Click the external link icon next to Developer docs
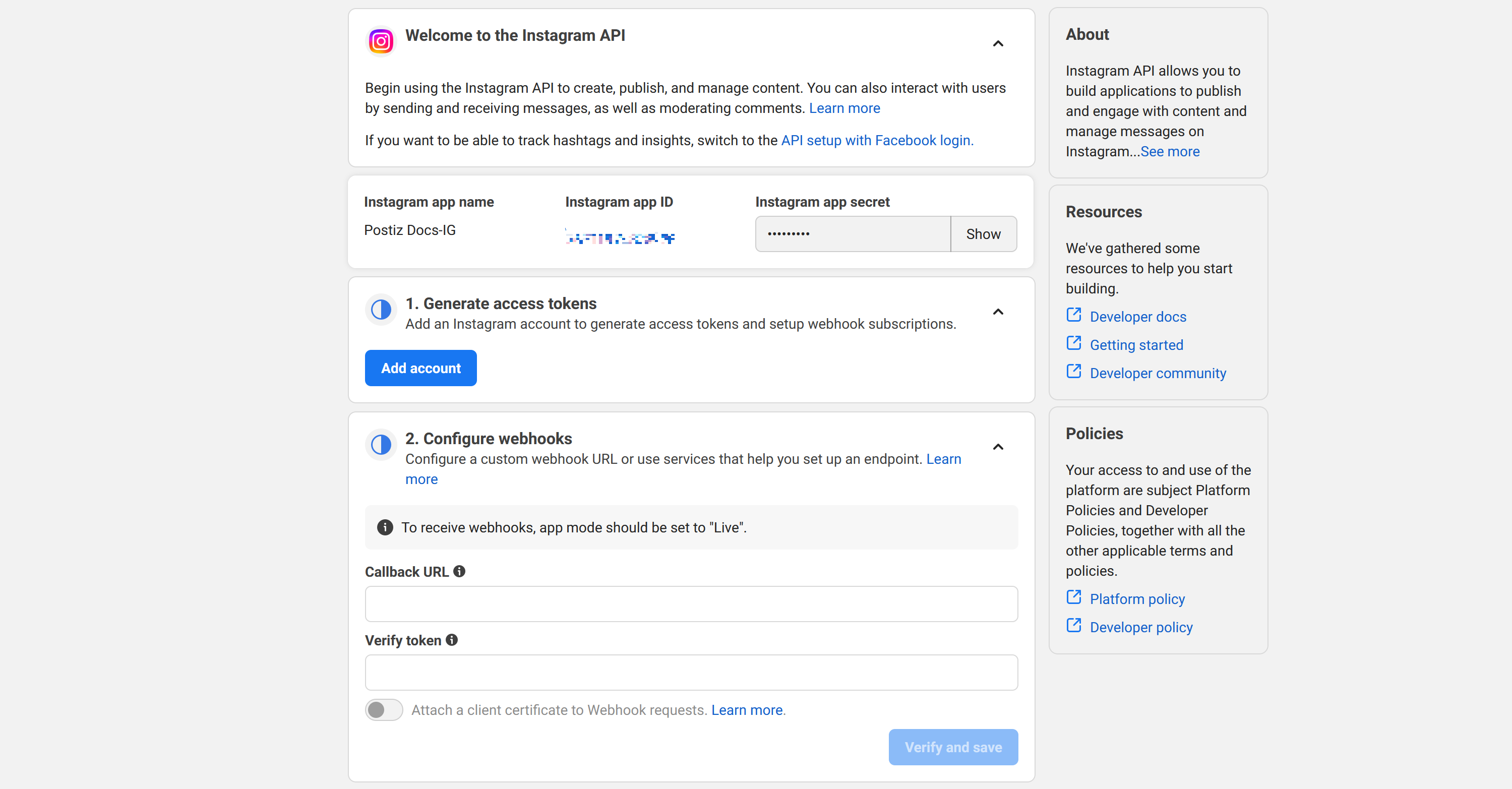 (1073, 315)
